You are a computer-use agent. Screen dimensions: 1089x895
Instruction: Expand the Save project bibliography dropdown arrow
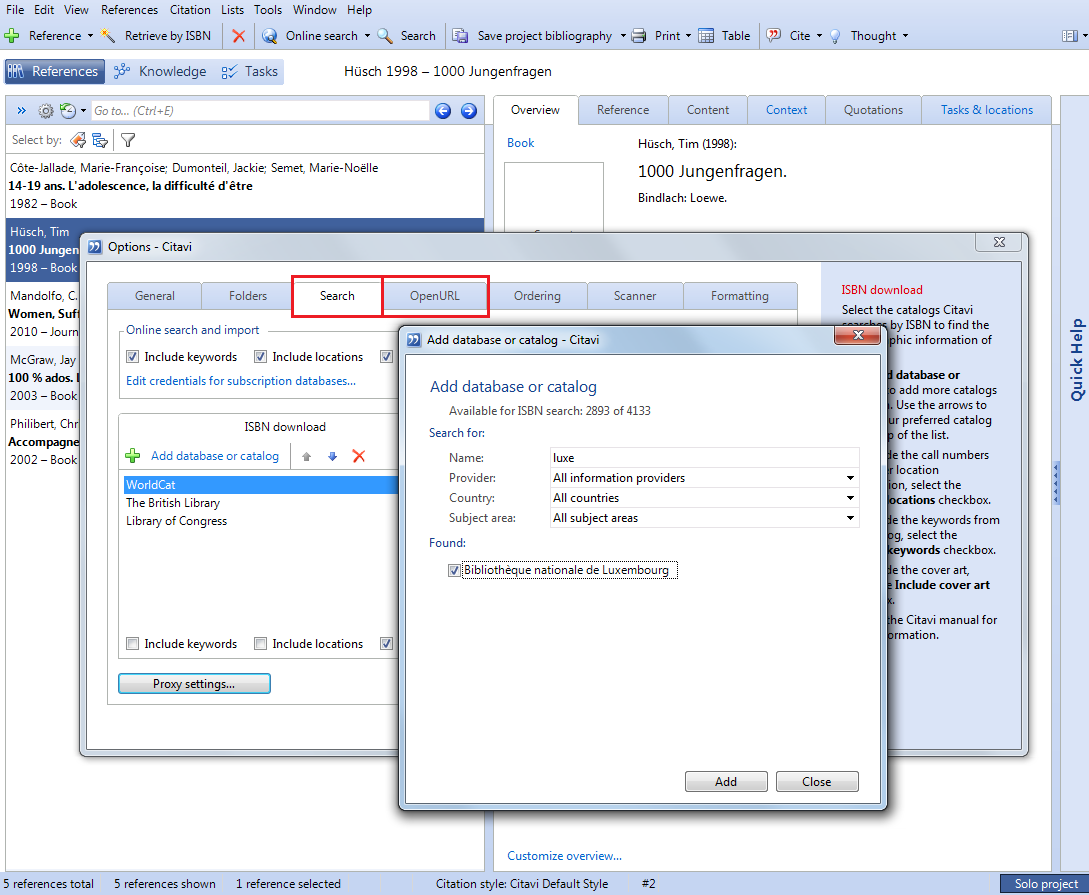[623, 35]
